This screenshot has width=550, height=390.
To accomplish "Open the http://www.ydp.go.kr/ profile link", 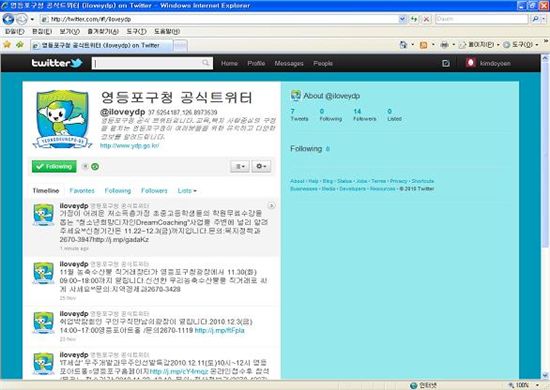I will click(129, 145).
